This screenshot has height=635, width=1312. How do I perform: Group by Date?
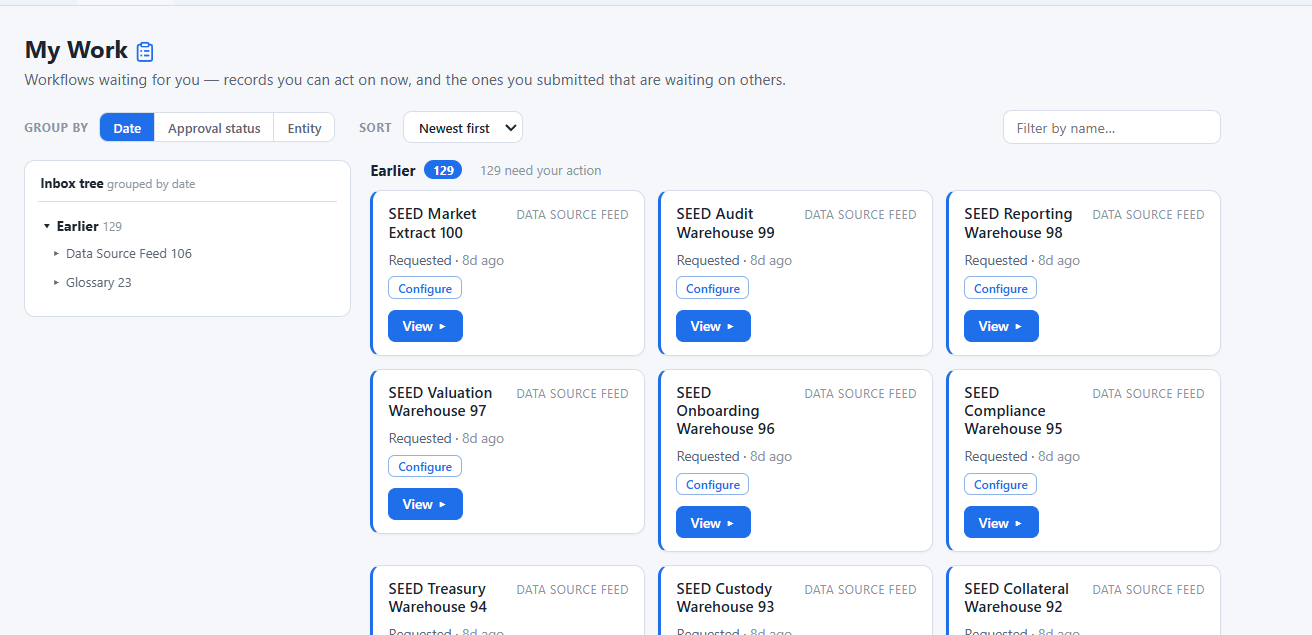[127, 128]
